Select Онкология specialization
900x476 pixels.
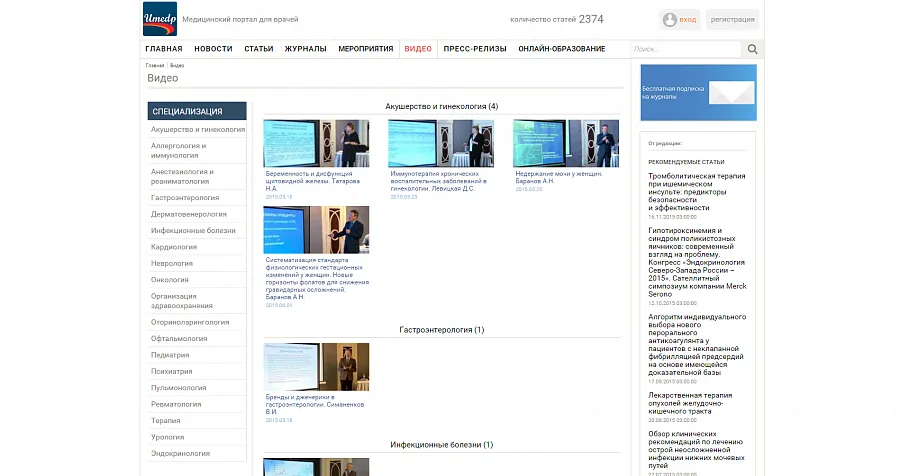[169, 280]
